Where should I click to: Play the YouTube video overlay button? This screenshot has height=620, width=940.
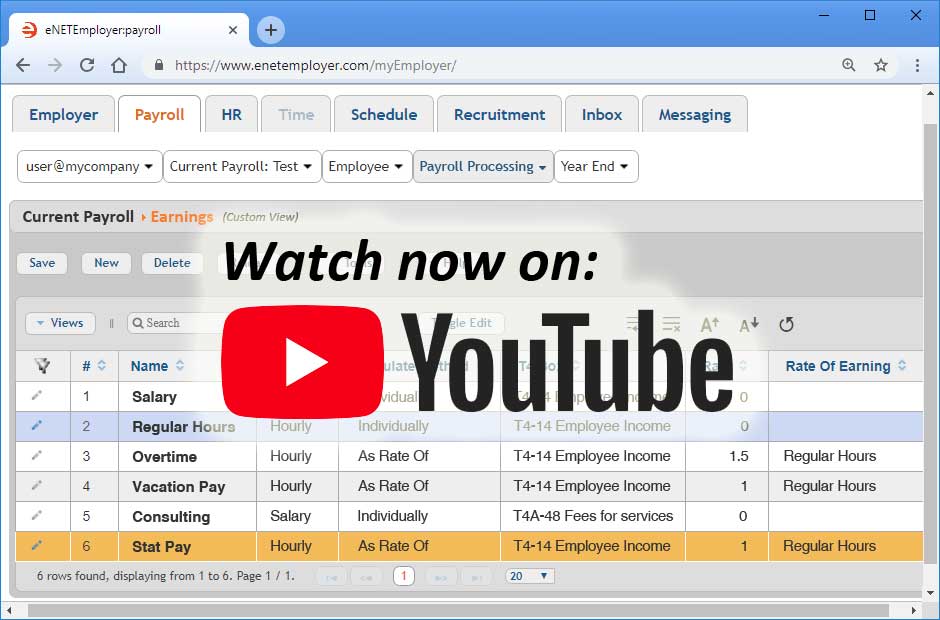tap(302, 361)
